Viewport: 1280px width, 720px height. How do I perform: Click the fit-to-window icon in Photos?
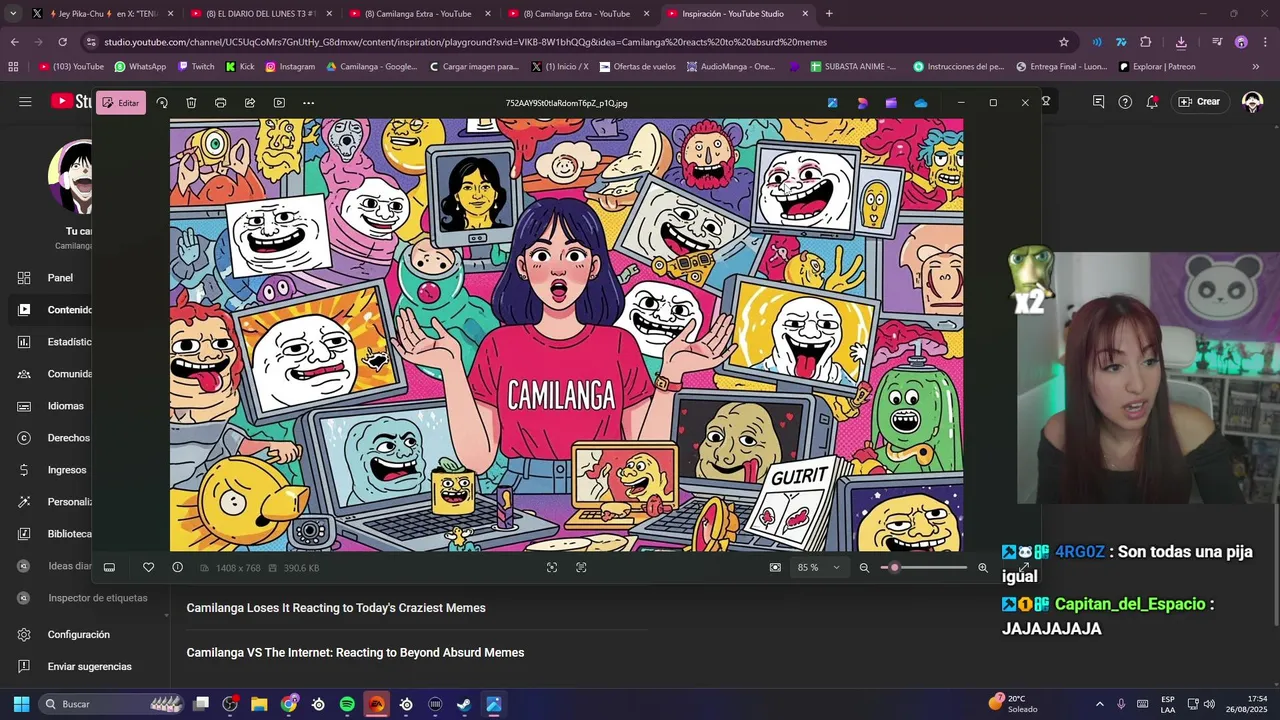pos(552,567)
